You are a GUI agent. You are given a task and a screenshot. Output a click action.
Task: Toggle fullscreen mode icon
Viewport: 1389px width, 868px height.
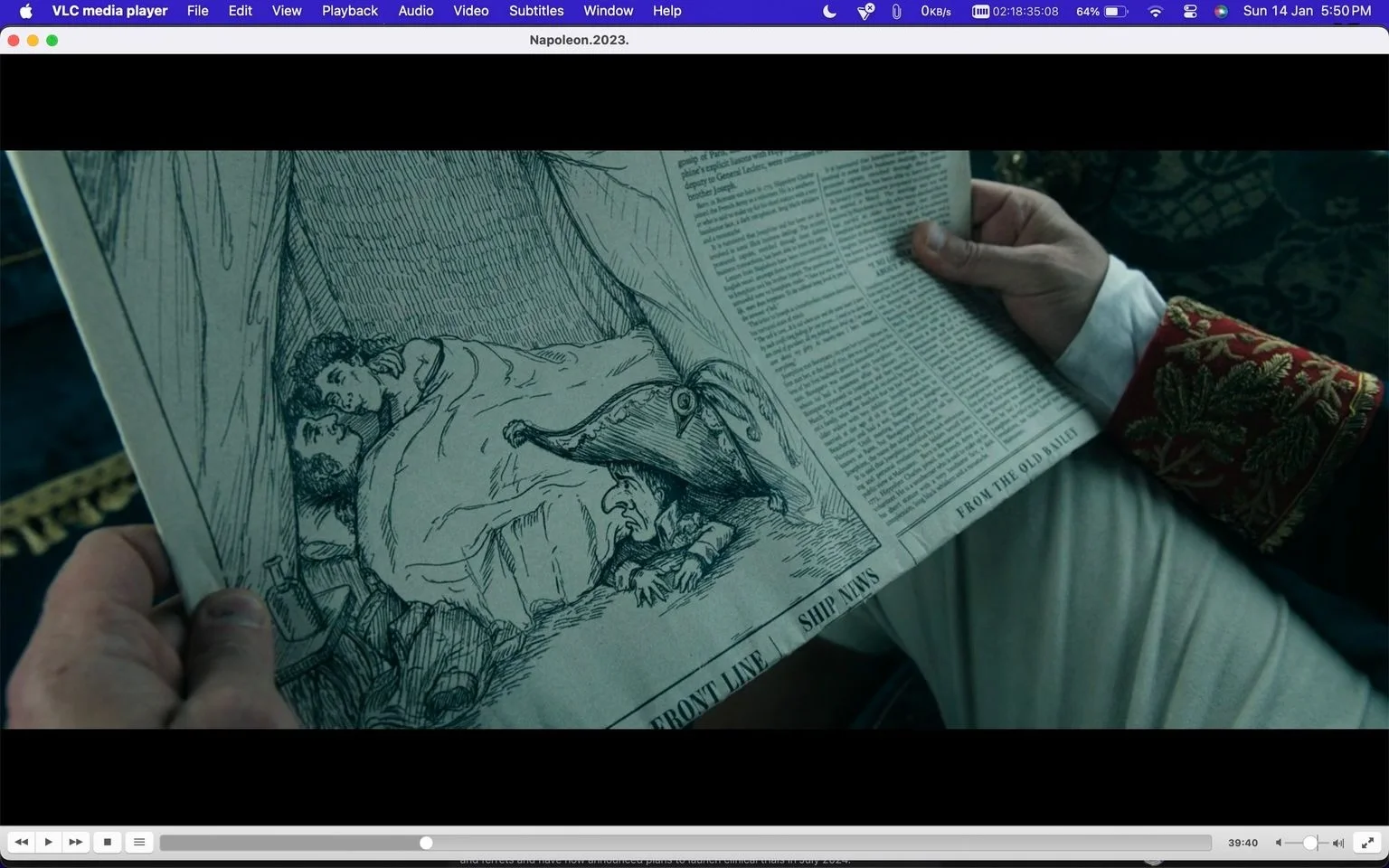click(x=1368, y=843)
